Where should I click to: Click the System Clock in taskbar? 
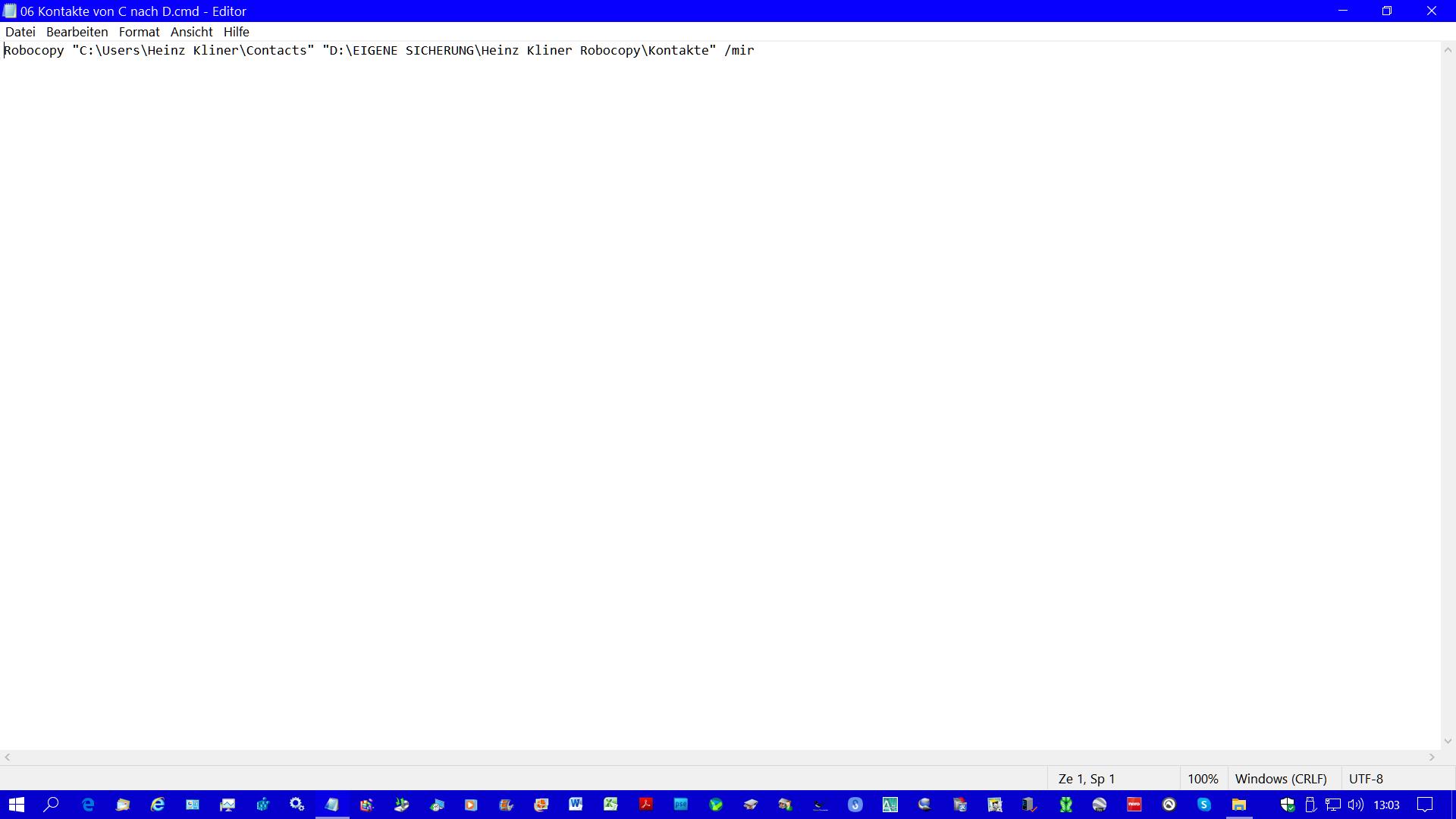point(1389,804)
